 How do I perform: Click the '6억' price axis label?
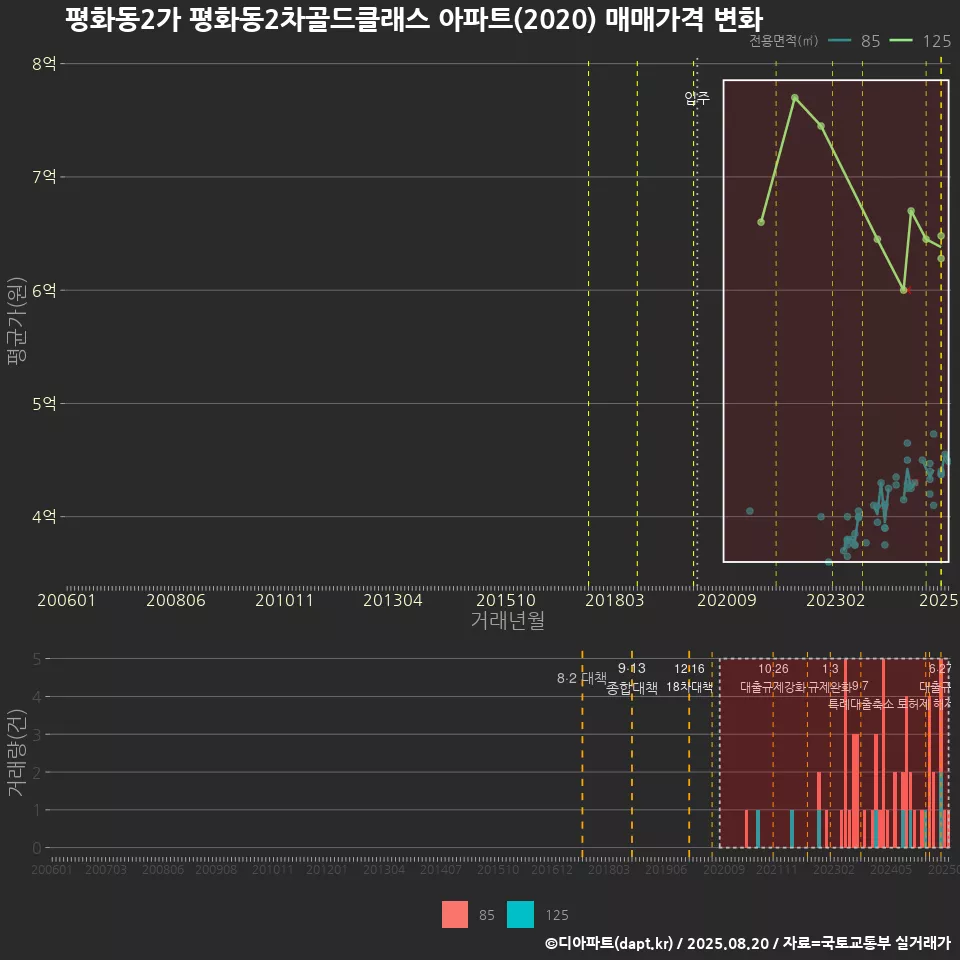pos(44,290)
